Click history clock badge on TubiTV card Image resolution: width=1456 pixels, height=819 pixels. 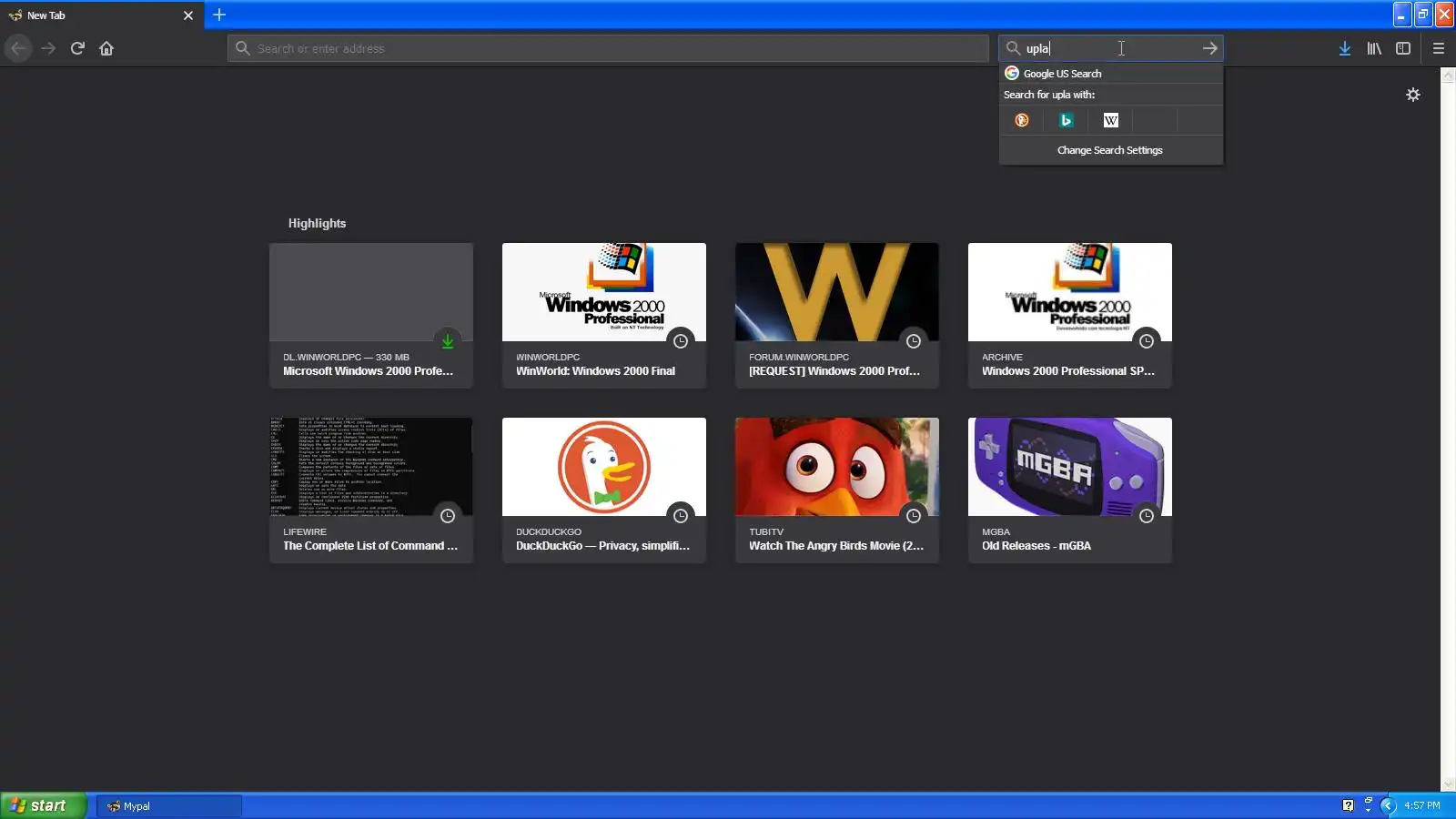[914, 516]
